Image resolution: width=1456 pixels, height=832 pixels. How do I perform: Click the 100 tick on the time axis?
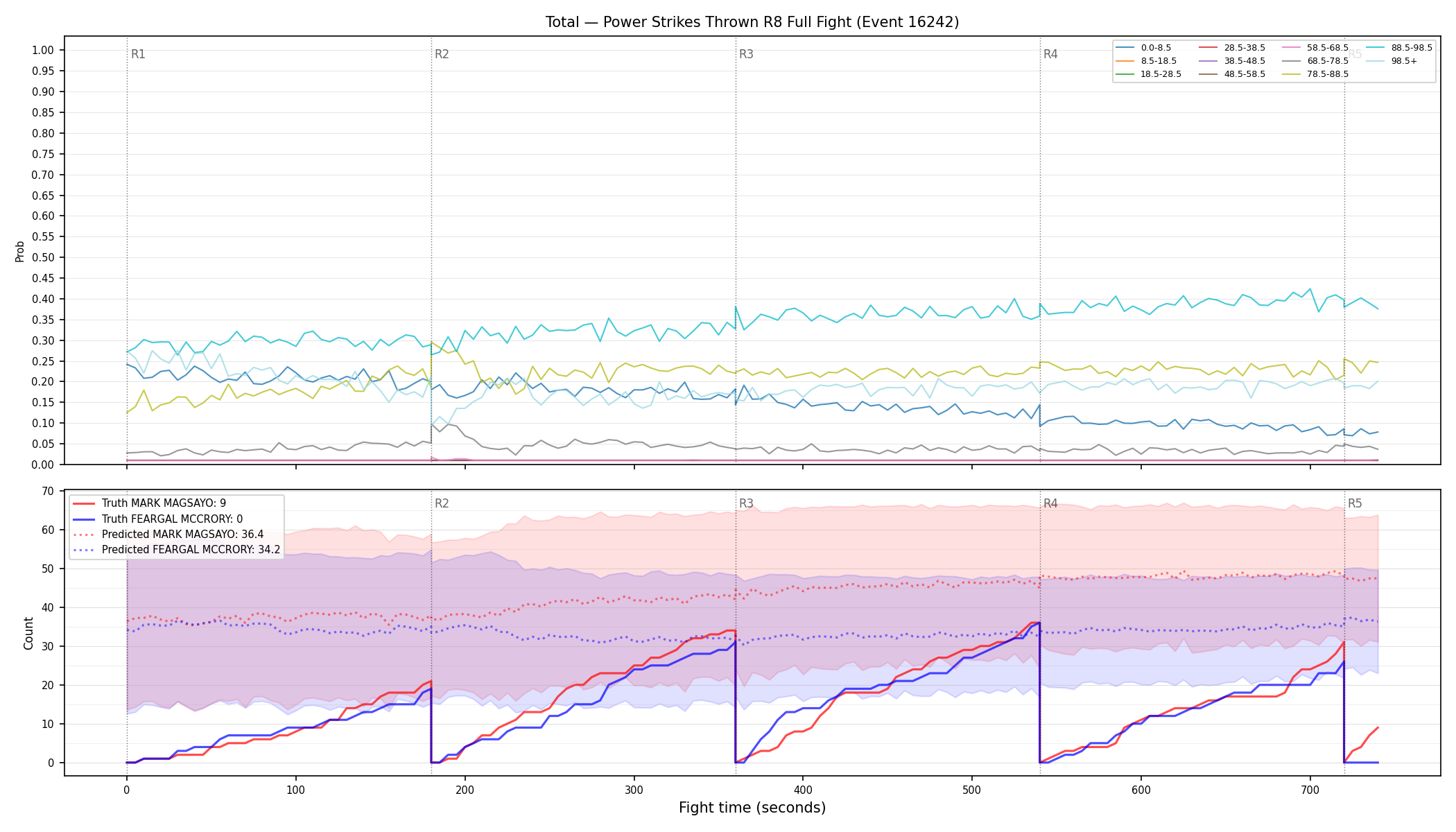[295, 790]
